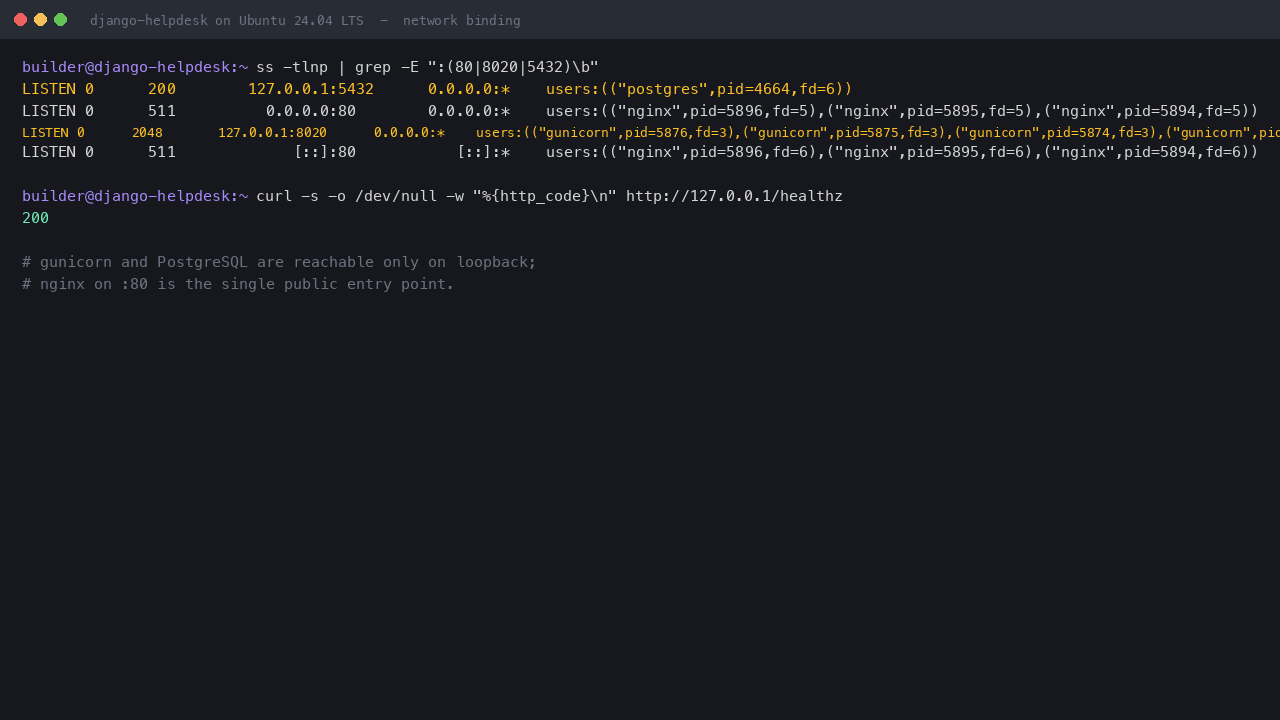Click the second prompt before the curl command
This screenshot has width=1280, height=720.
[x=135, y=196]
